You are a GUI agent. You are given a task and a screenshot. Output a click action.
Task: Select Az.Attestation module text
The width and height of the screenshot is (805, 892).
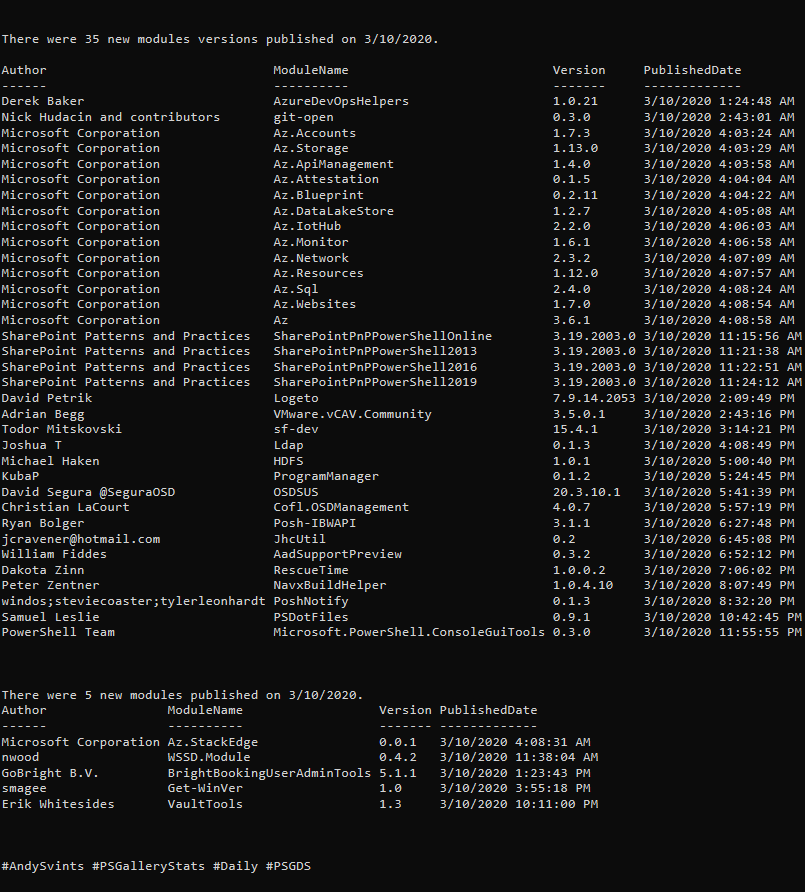pyautogui.click(x=326, y=179)
